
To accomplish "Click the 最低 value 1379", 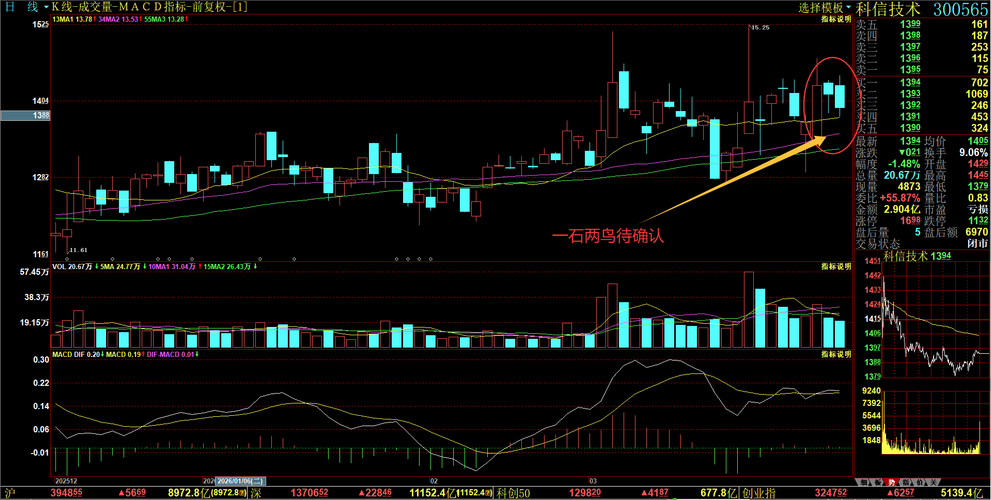I will pos(976,186).
